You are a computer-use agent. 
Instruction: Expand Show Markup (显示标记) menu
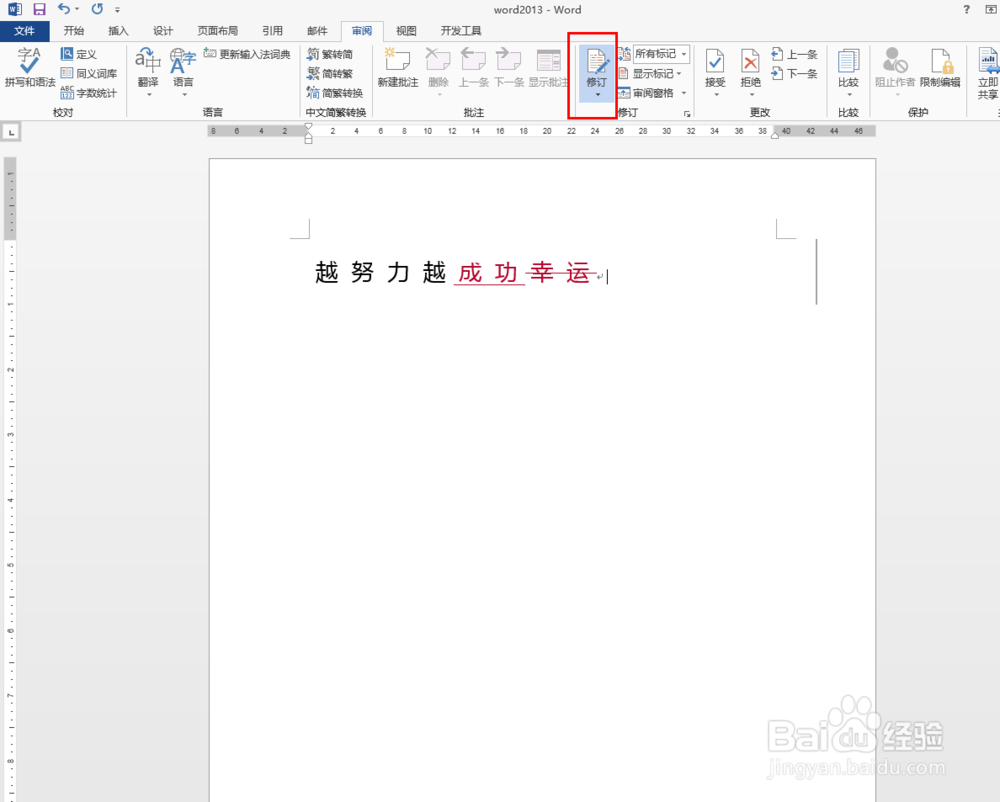[650, 73]
